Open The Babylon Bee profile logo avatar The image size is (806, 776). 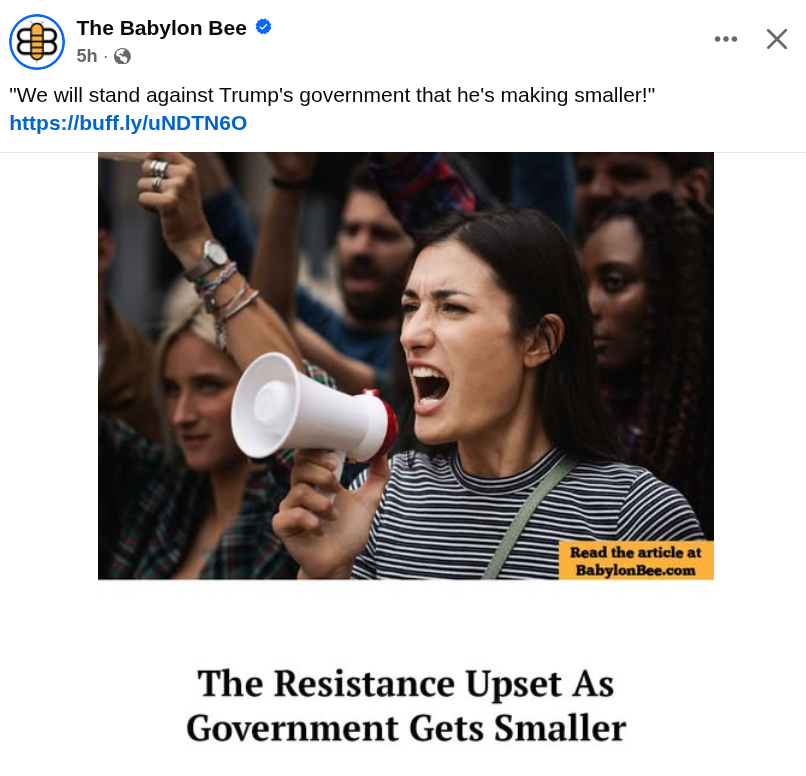tap(37, 42)
